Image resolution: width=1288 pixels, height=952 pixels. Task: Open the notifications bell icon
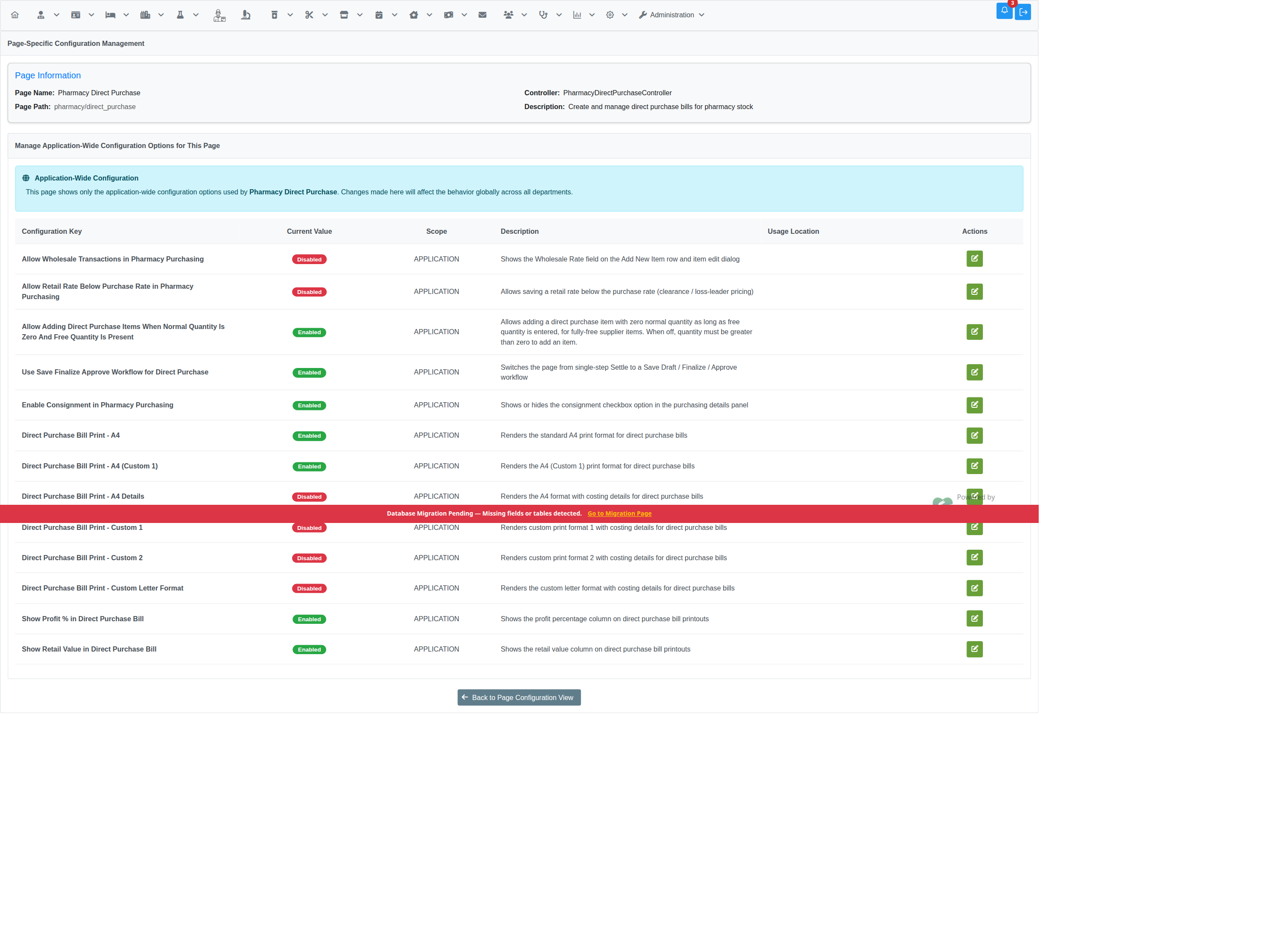pyautogui.click(x=1004, y=11)
